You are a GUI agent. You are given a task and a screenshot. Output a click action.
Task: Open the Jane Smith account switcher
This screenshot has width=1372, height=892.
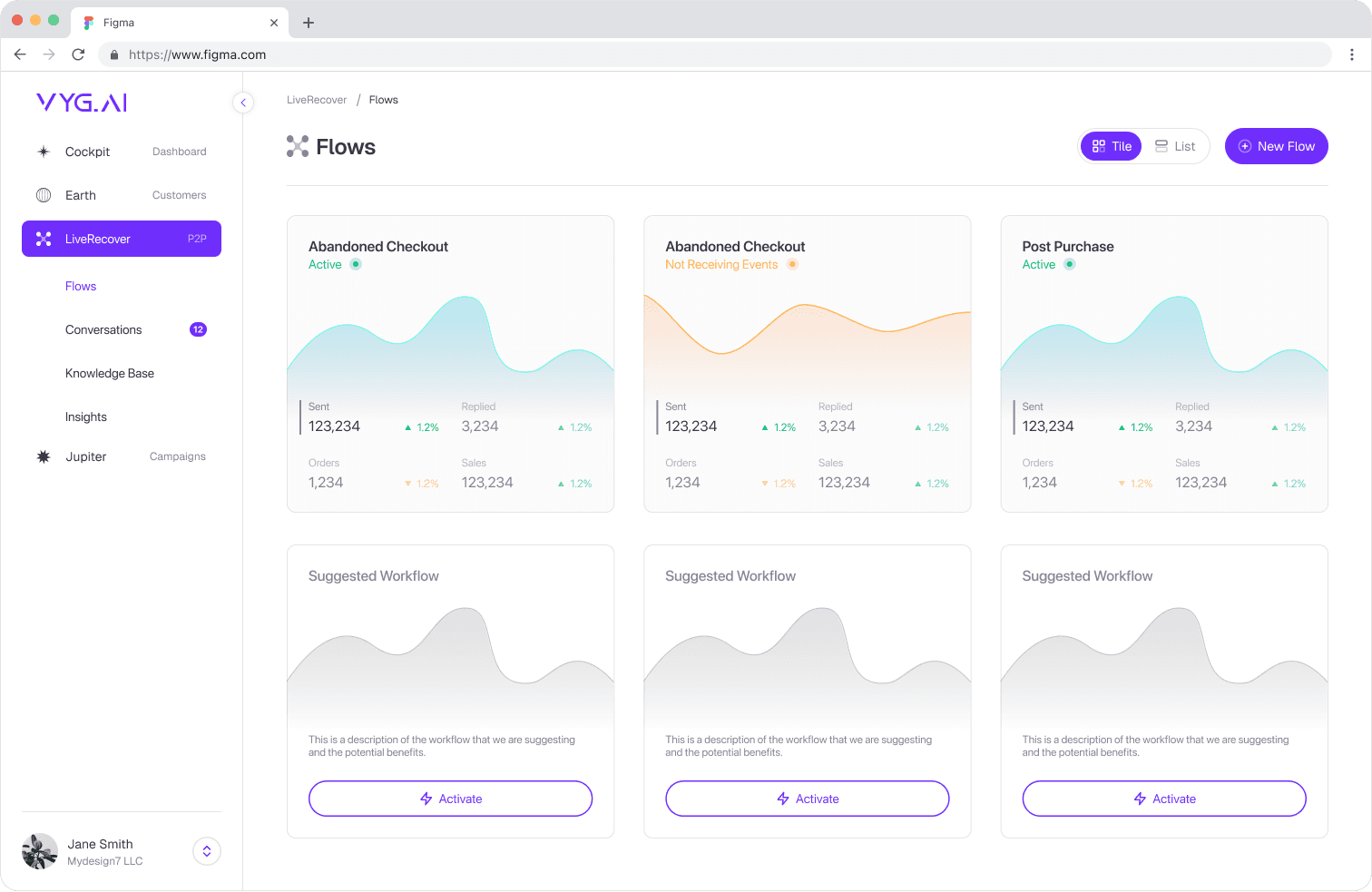[x=206, y=851]
